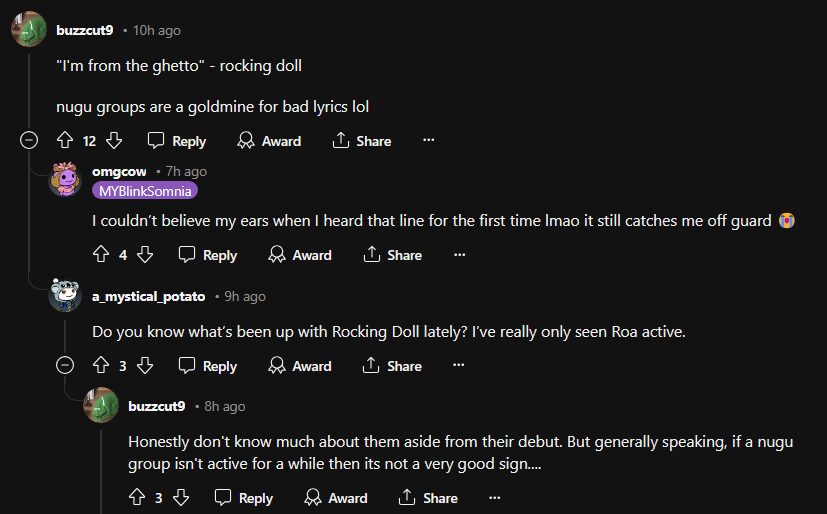Downvote buzzcut9's bottom reply
Image resolution: width=827 pixels, height=514 pixels.
(x=182, y=497)
